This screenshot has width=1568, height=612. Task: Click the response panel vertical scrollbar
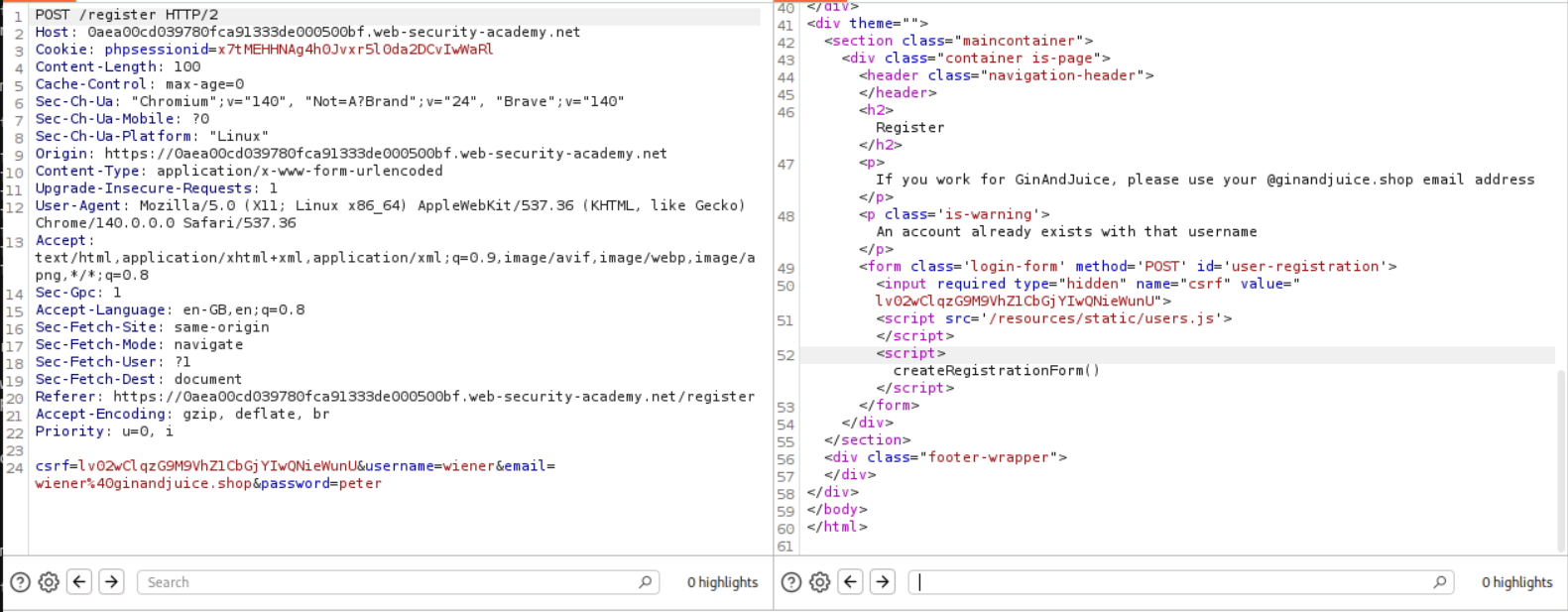click(1561, 456)
